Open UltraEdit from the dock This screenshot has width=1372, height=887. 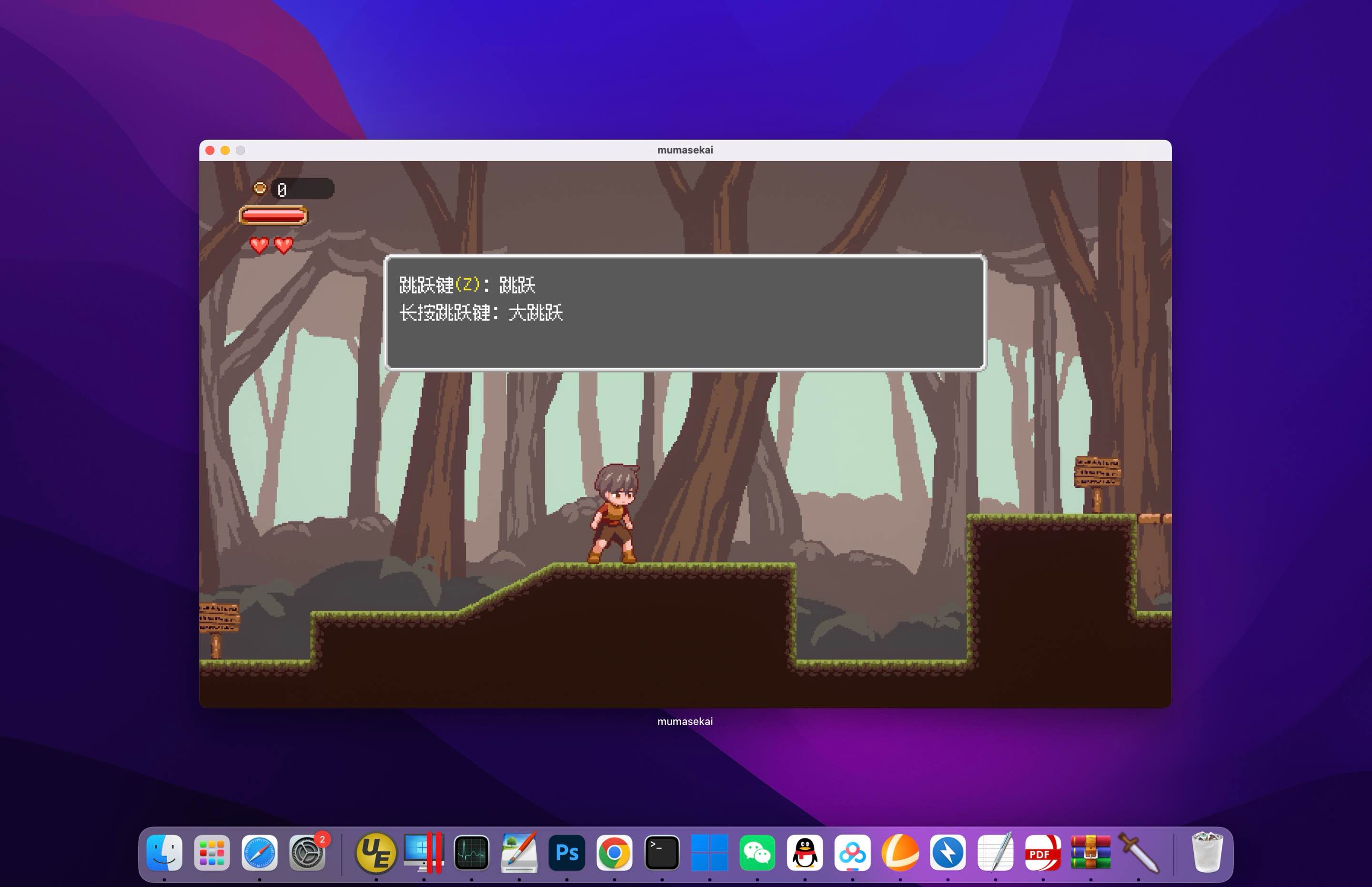[x=376, y=852]
